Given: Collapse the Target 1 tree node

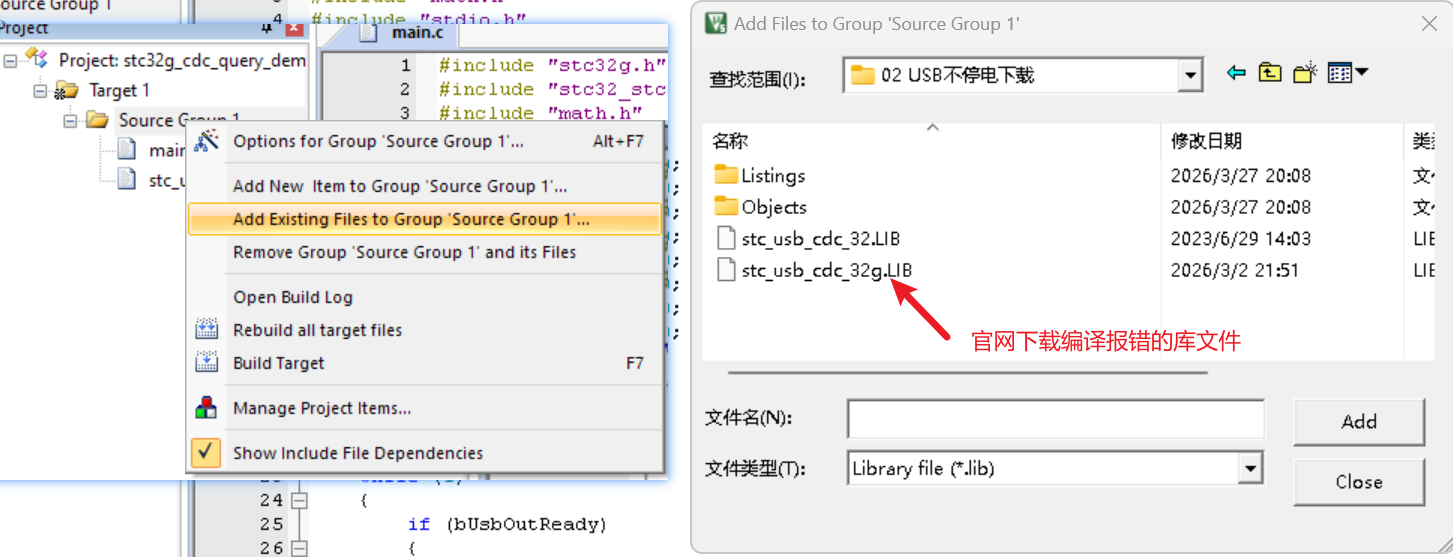Looking at the screenshot, I should (41, 91).
